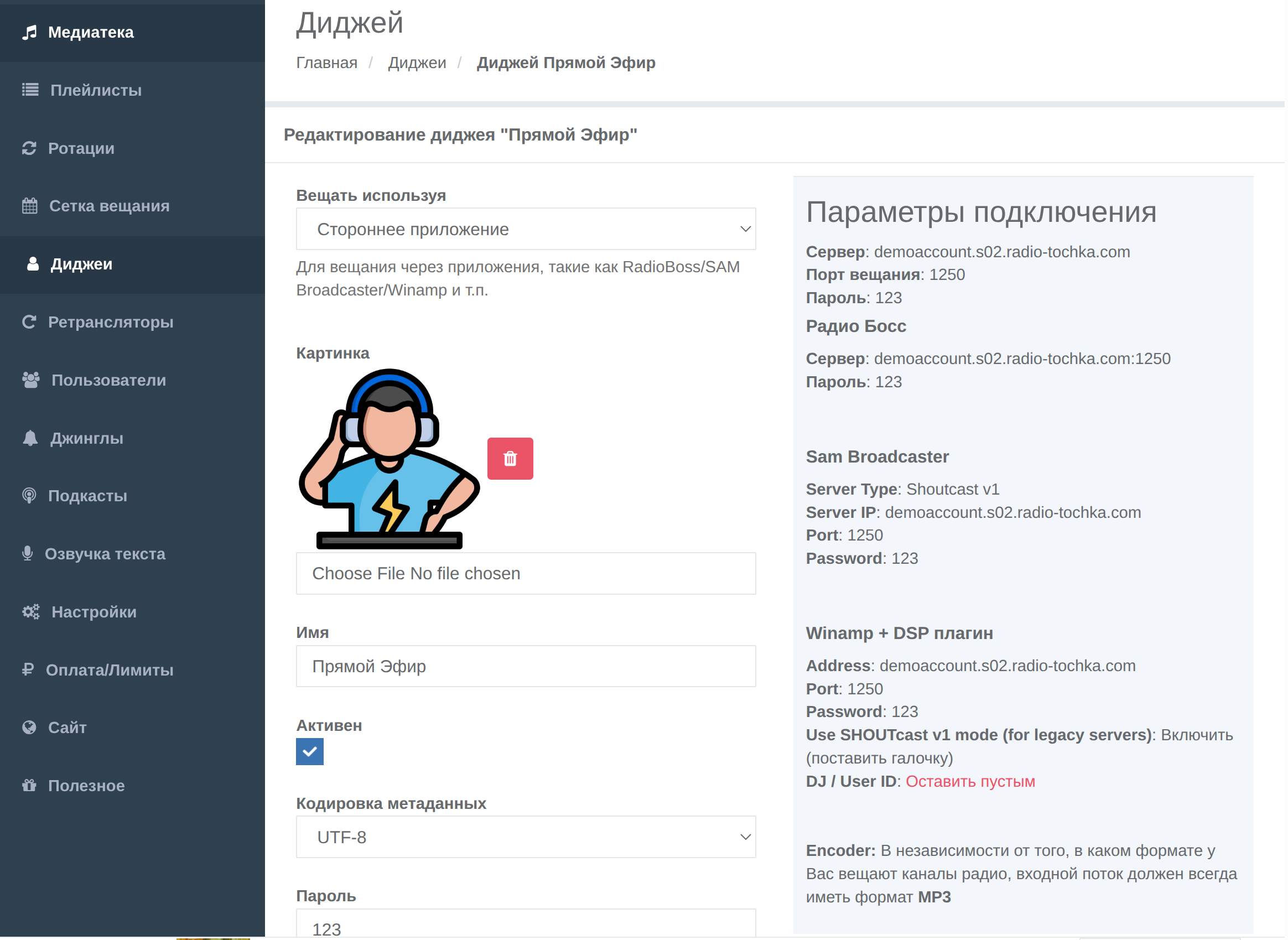Image resolution: width=1288 pixels, height=940 pixels.
Task: Go to Главная breadcrumb link
Action: click(x=326, y=63)
